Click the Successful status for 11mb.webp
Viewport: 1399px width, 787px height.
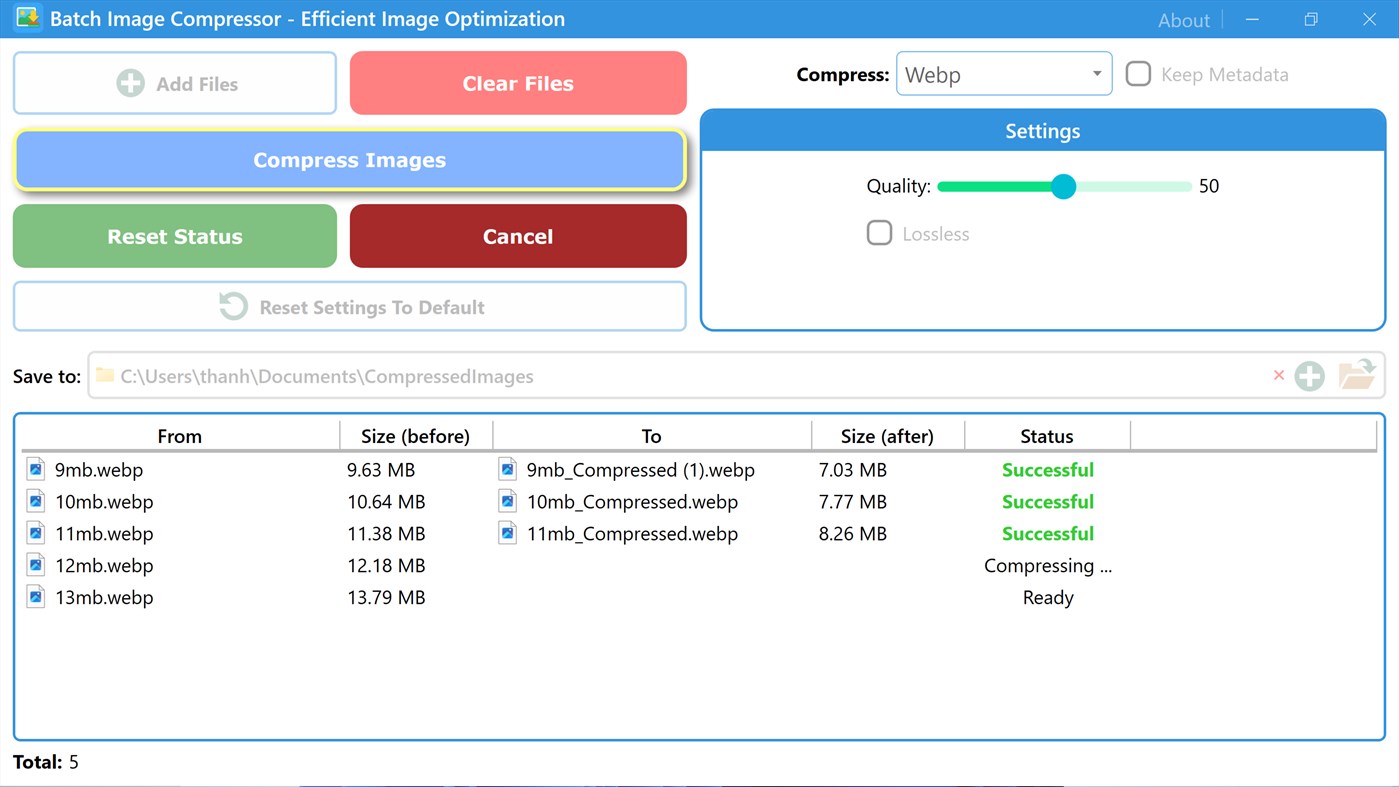(x=1048, y=534)
